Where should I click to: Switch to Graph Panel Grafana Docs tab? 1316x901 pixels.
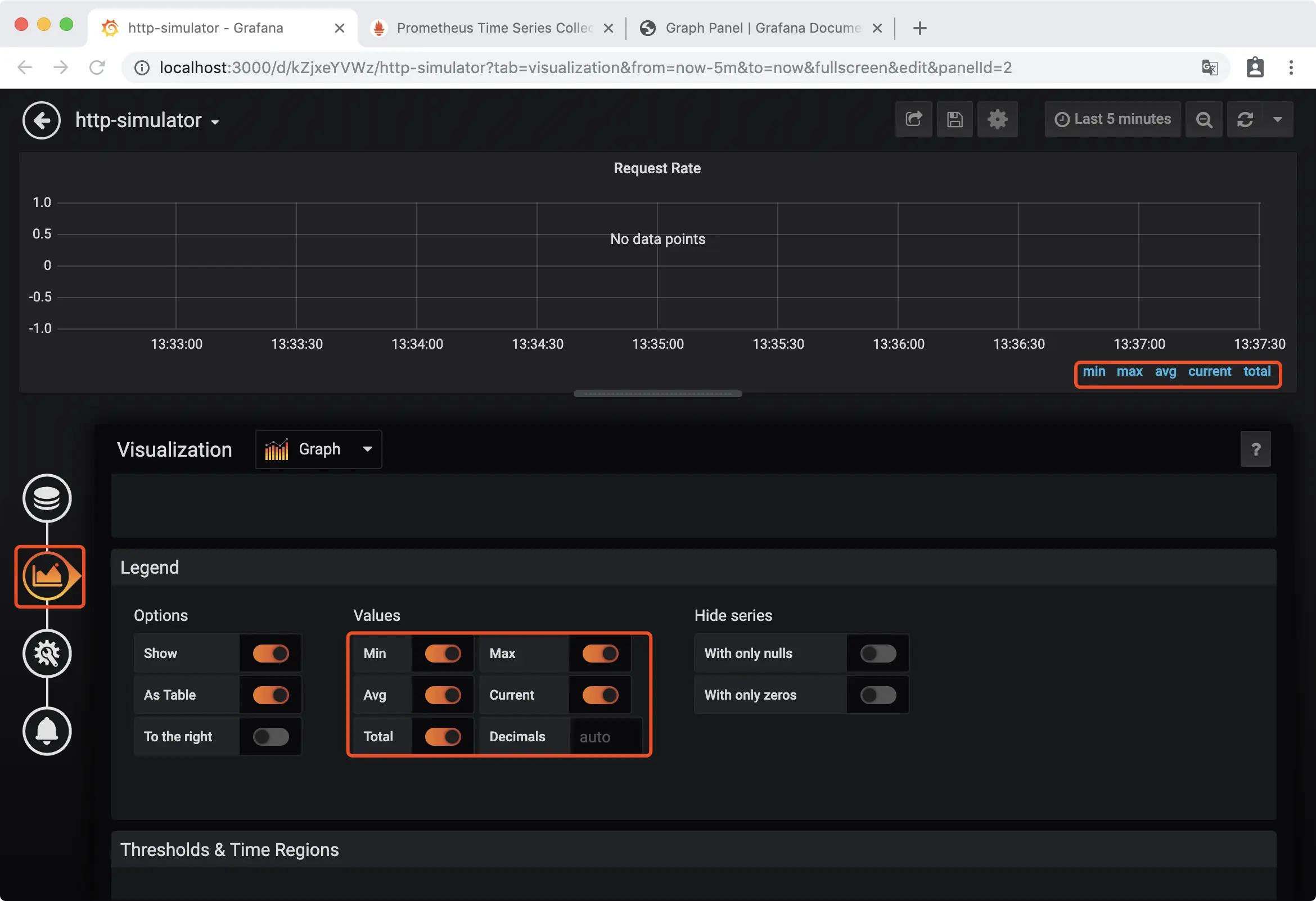click(x=761, y=28)
